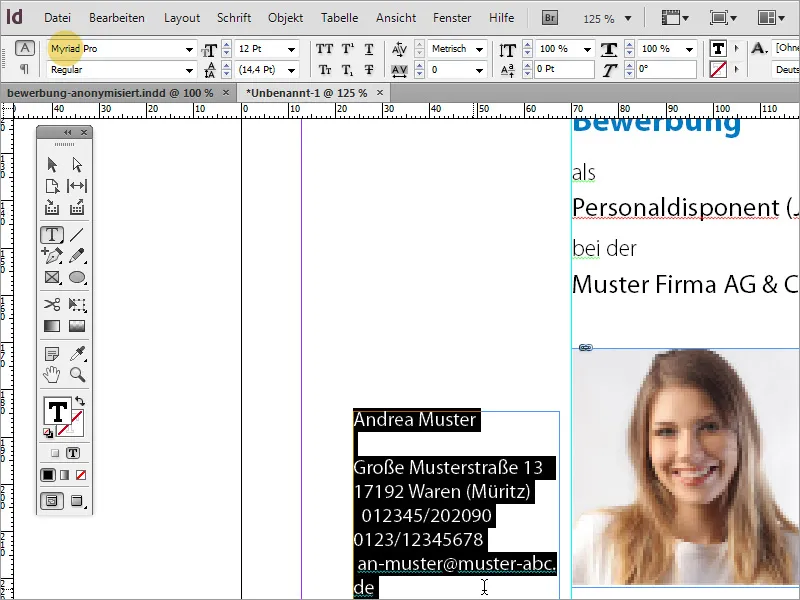The width and height of the screenshot is (800, 600).
Task: Click the Preview view mode button
Action: pyautogui.click(x=77, y=501)
